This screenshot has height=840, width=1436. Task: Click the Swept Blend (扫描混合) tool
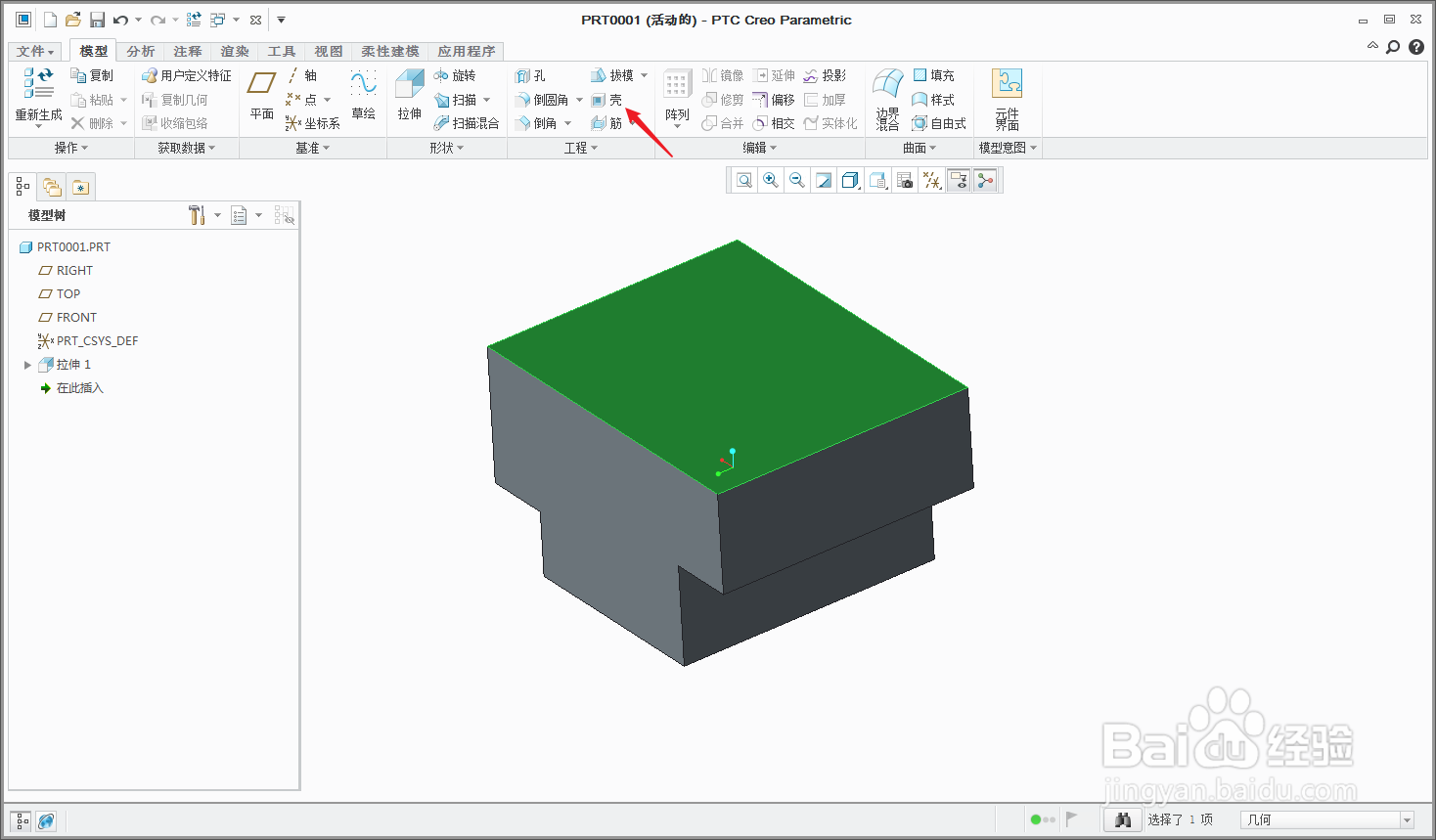point(467,123)
